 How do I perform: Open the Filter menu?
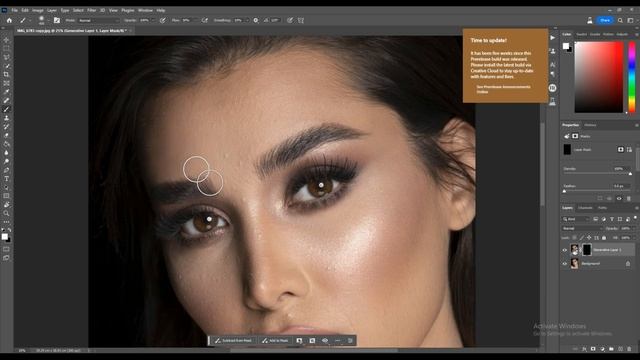(x=91, y=10)
